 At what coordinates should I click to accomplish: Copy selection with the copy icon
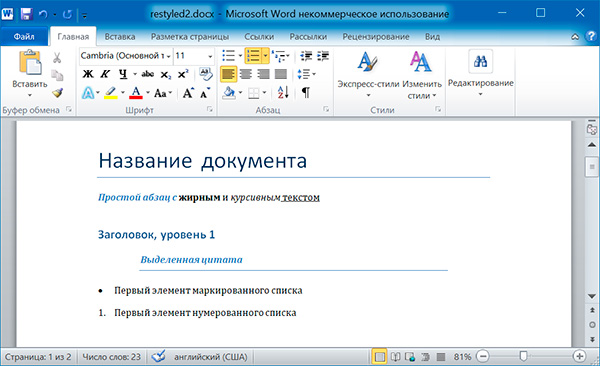pos(57,75)
